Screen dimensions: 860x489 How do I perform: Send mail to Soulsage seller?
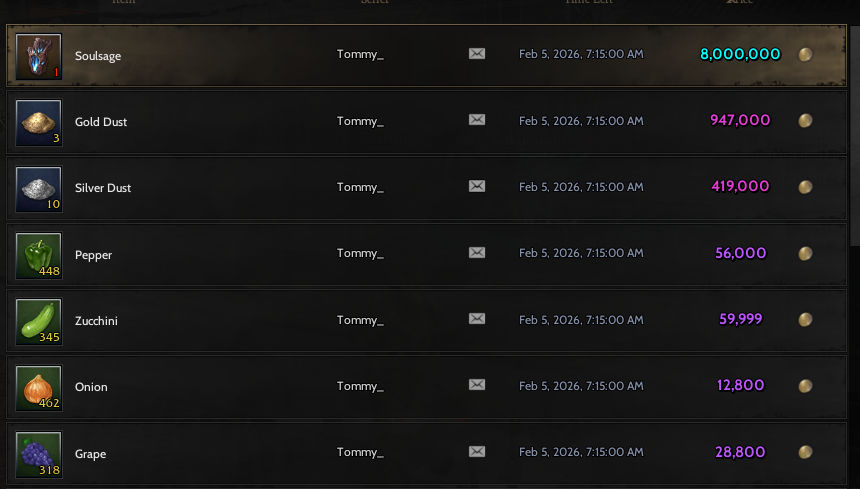click(x=477, y=53)
